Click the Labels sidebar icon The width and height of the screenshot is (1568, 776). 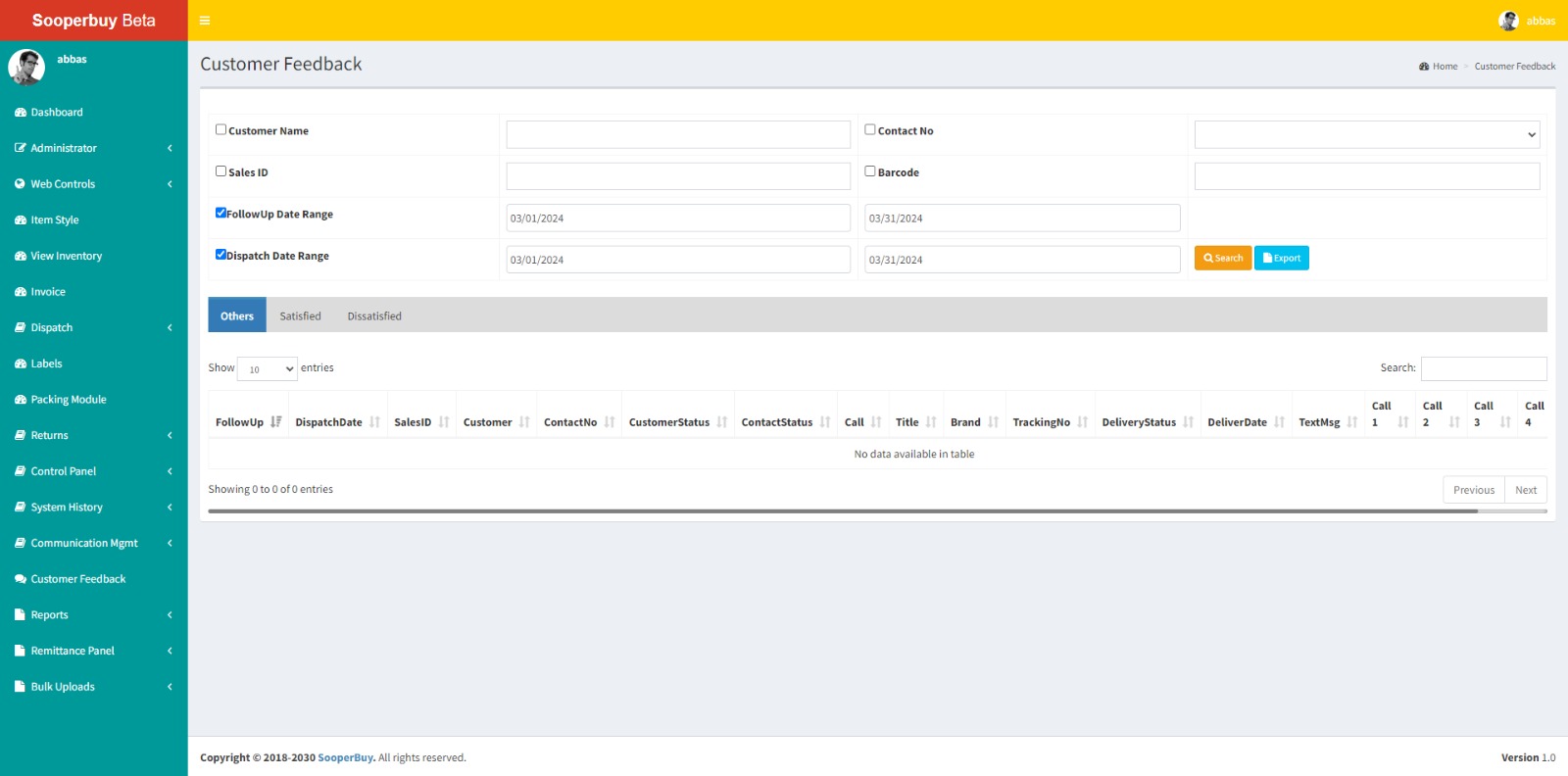coord(21,364)
